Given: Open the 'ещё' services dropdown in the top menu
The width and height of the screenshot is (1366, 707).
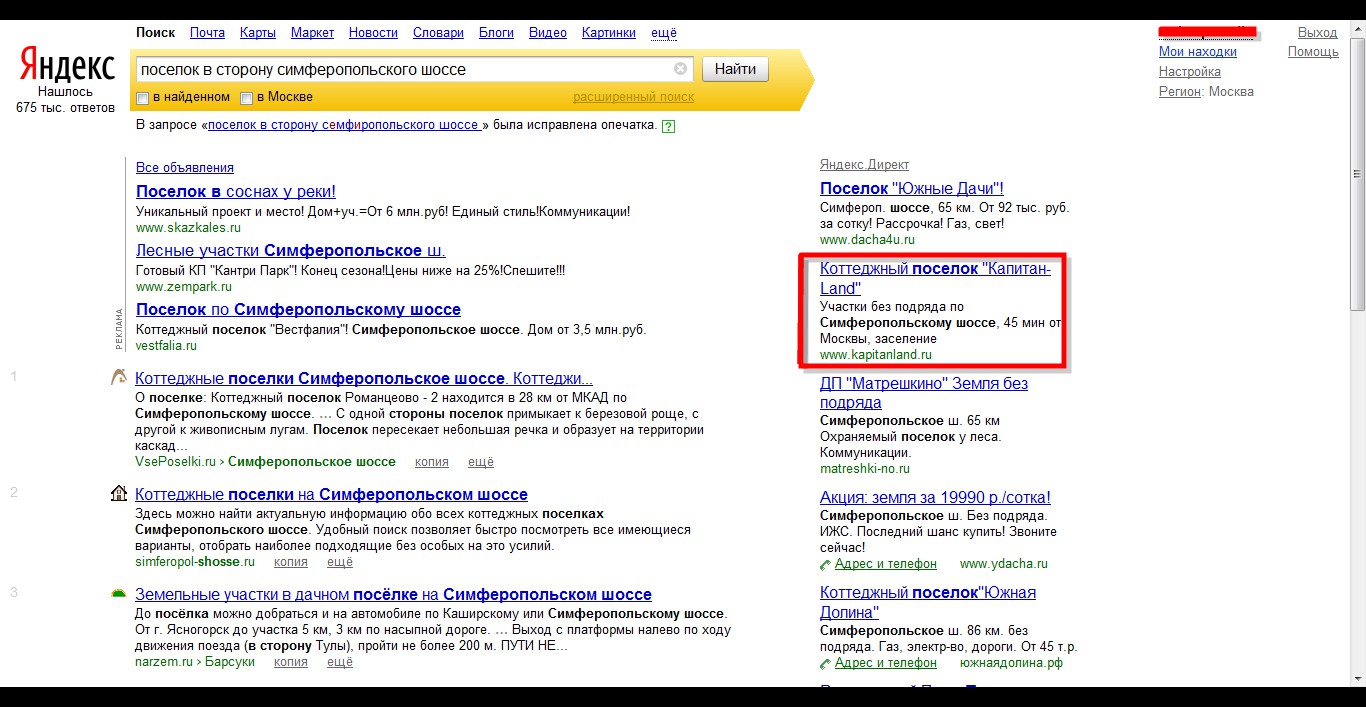Looking at the screenshot, I should (x=664, y=33).
